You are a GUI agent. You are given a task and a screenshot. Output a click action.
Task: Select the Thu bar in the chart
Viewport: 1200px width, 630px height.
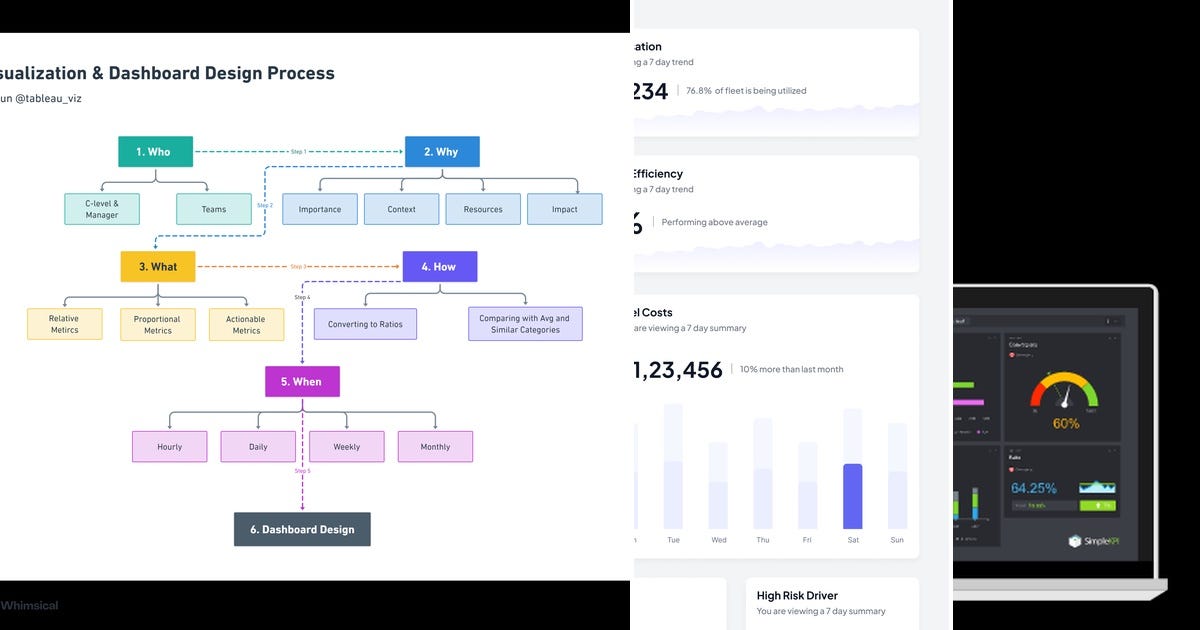pos(763,473)
